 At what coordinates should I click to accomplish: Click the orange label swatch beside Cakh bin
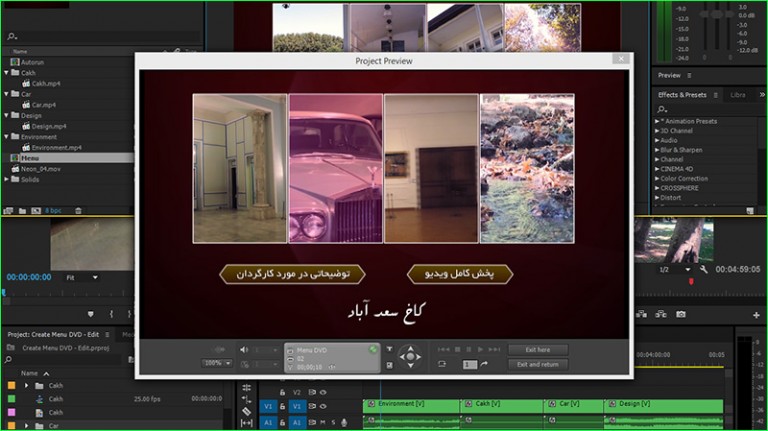(11, 386)
